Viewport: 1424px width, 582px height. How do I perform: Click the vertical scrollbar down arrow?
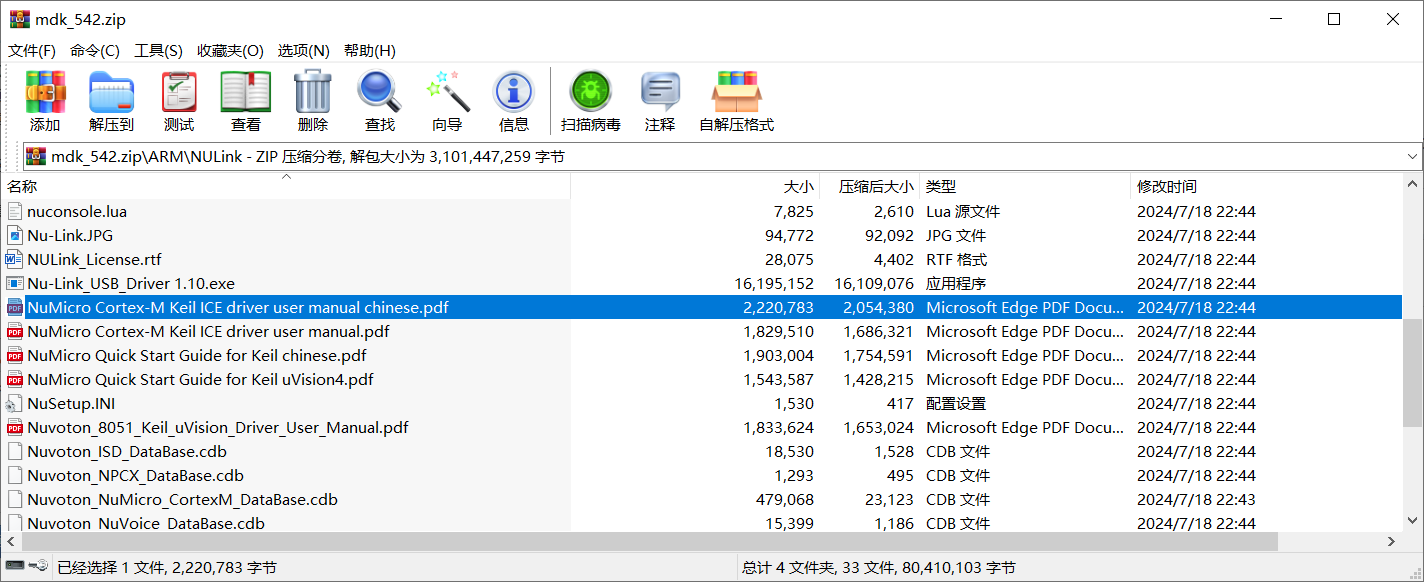pos(1414,520)
